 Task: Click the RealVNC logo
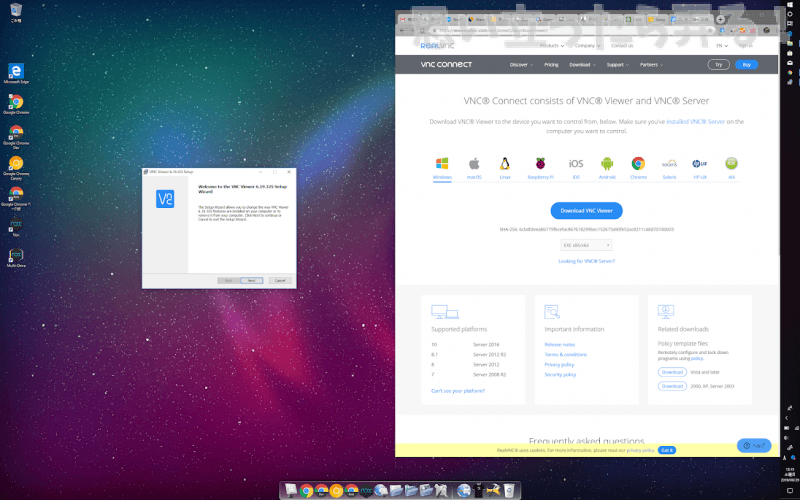point(437,45)
